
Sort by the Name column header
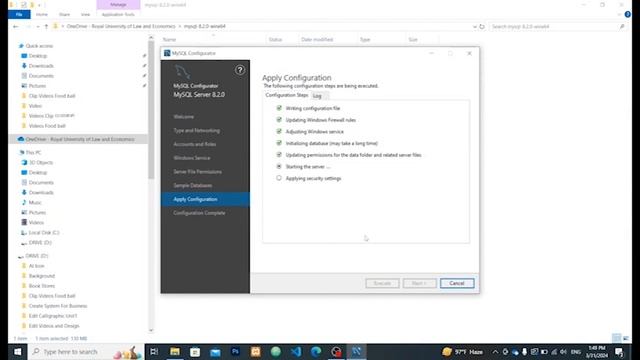click(x=169, y=40)
